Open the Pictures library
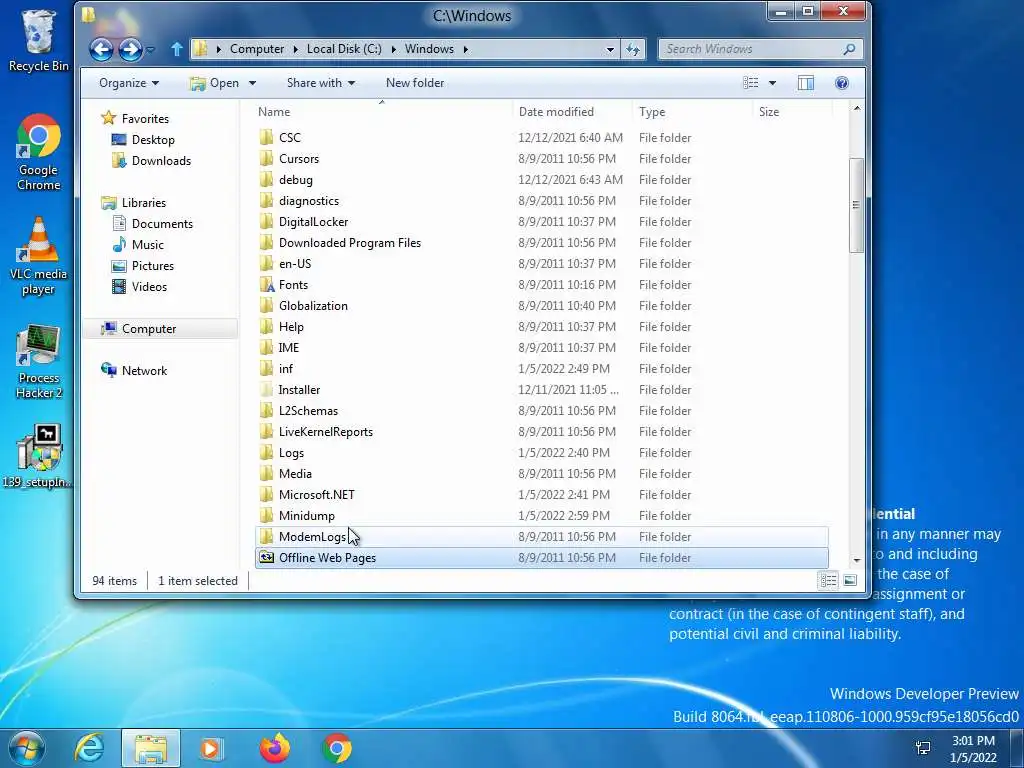This screenshot has width=1024, height=768. (x=153, y=266)
